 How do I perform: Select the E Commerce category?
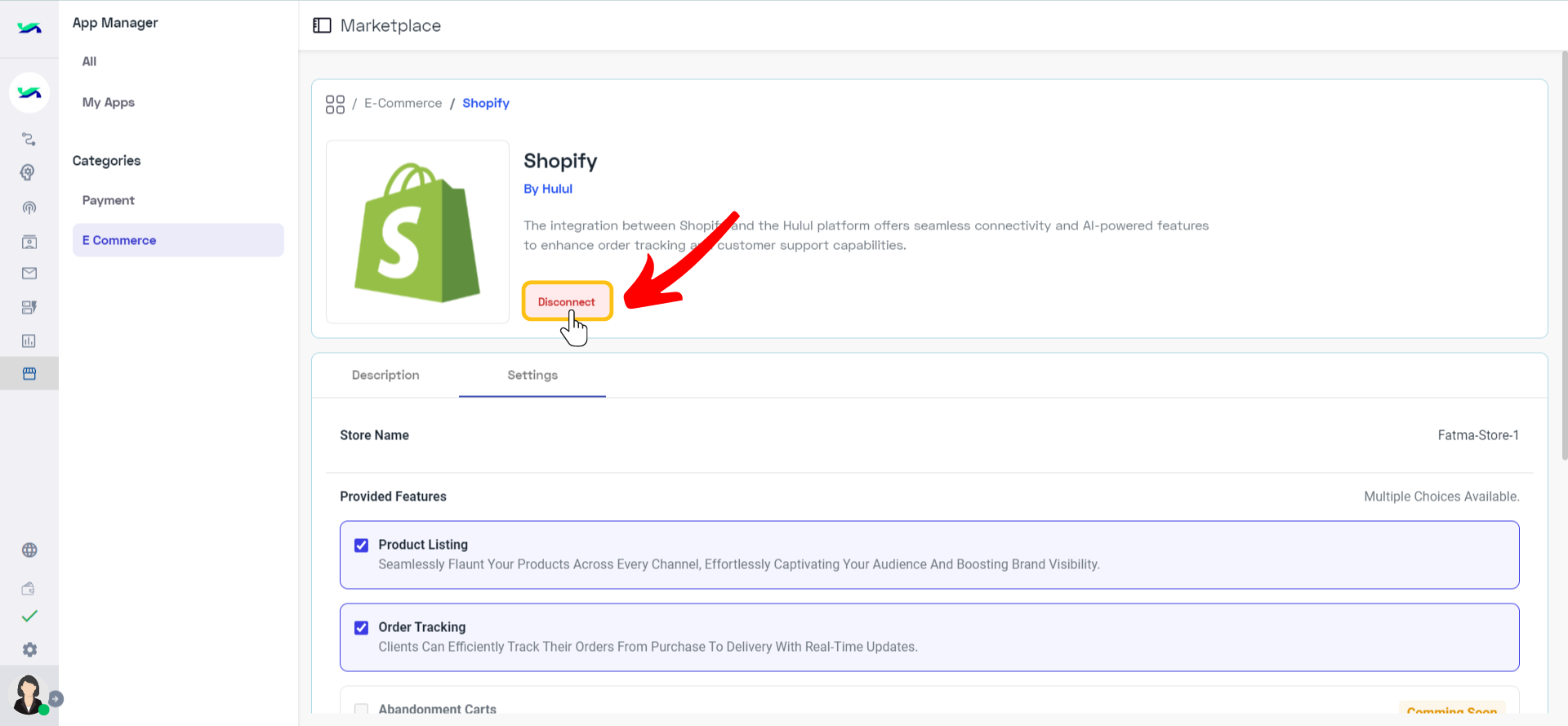(178, 240)
